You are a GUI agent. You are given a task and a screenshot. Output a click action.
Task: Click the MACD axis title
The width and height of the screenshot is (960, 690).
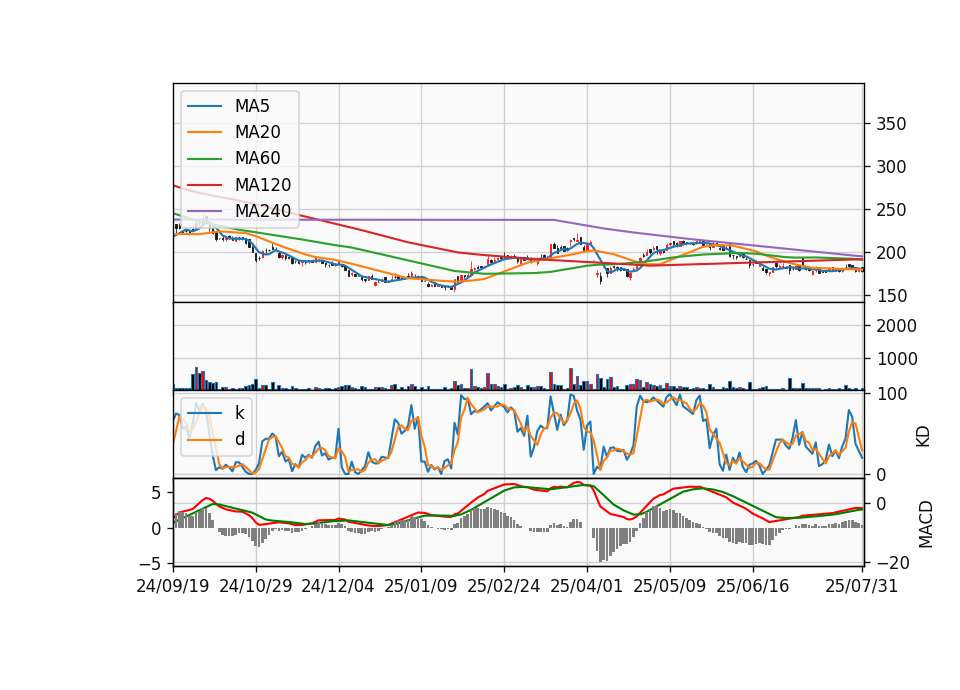926,525
